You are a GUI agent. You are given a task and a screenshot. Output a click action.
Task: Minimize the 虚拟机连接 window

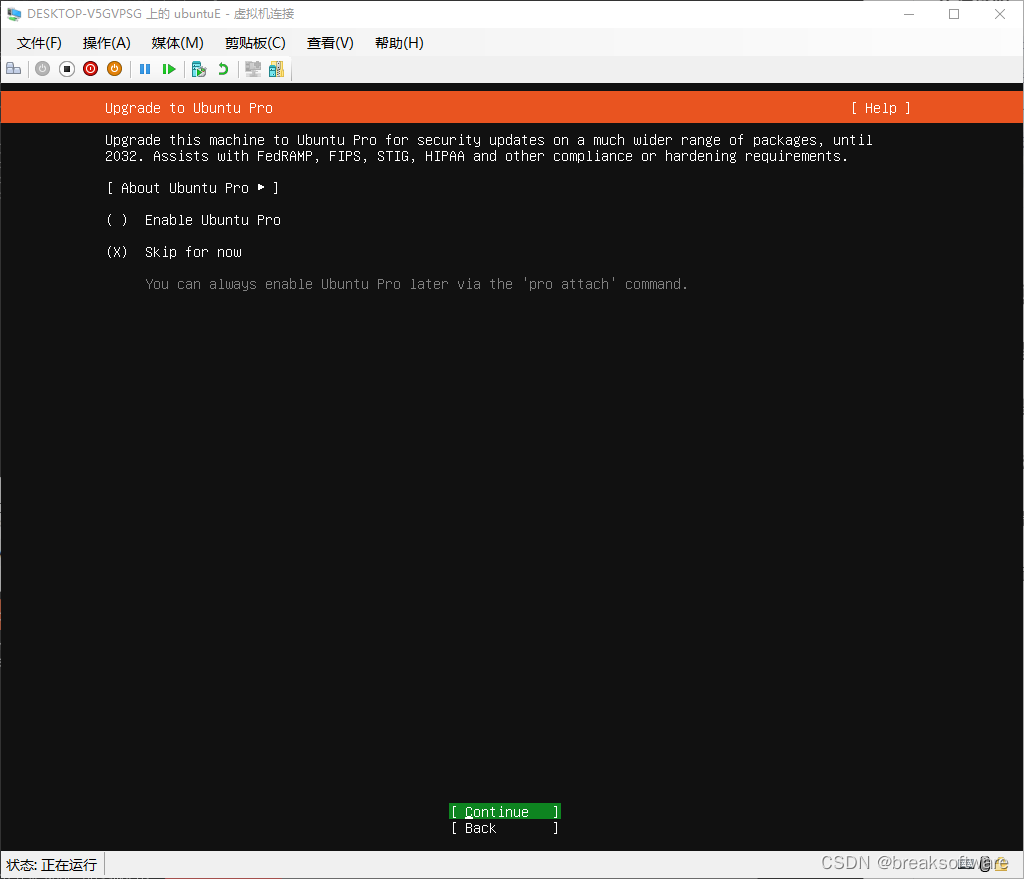[x=908, y=14]
